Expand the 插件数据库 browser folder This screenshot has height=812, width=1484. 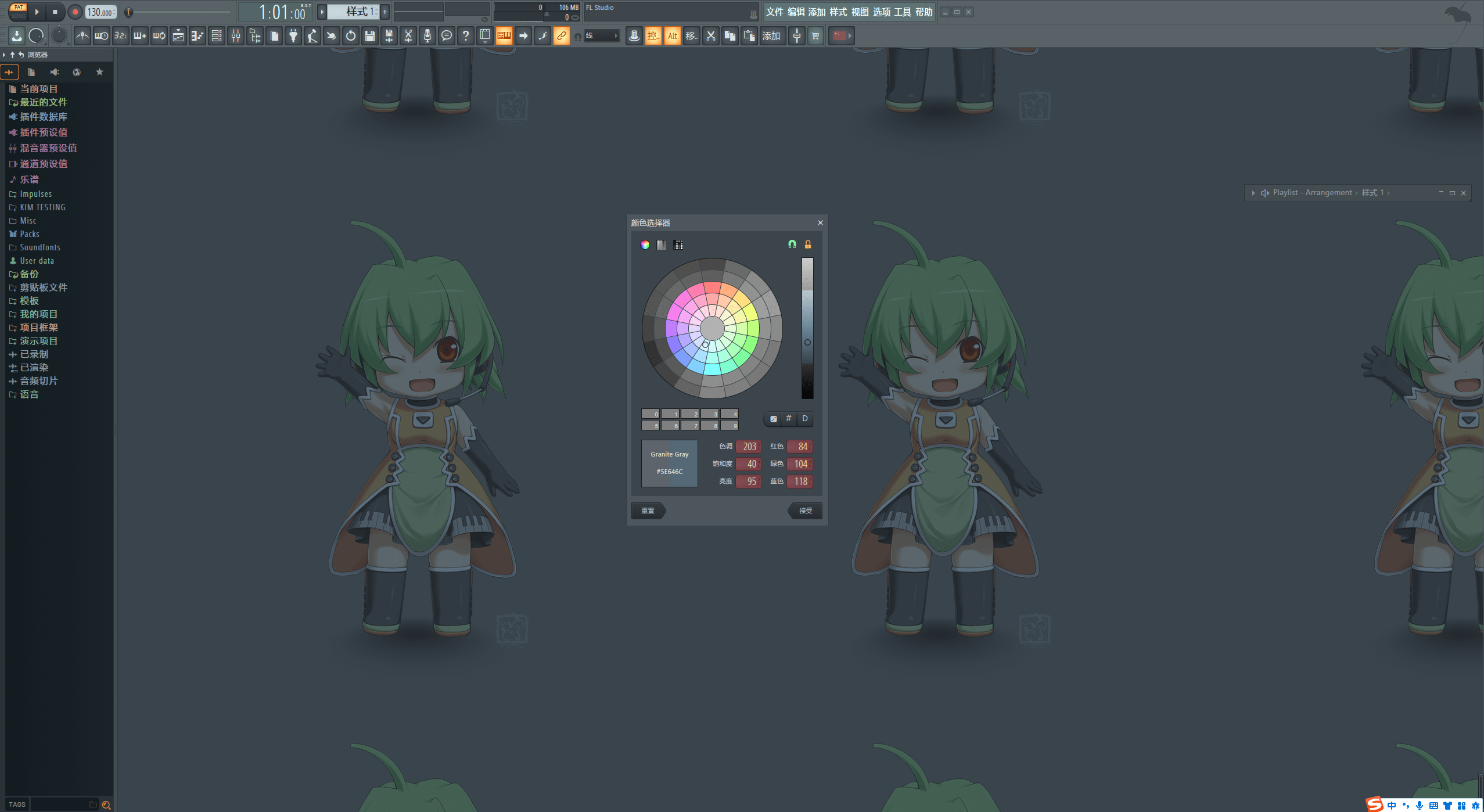coord(44,117)
